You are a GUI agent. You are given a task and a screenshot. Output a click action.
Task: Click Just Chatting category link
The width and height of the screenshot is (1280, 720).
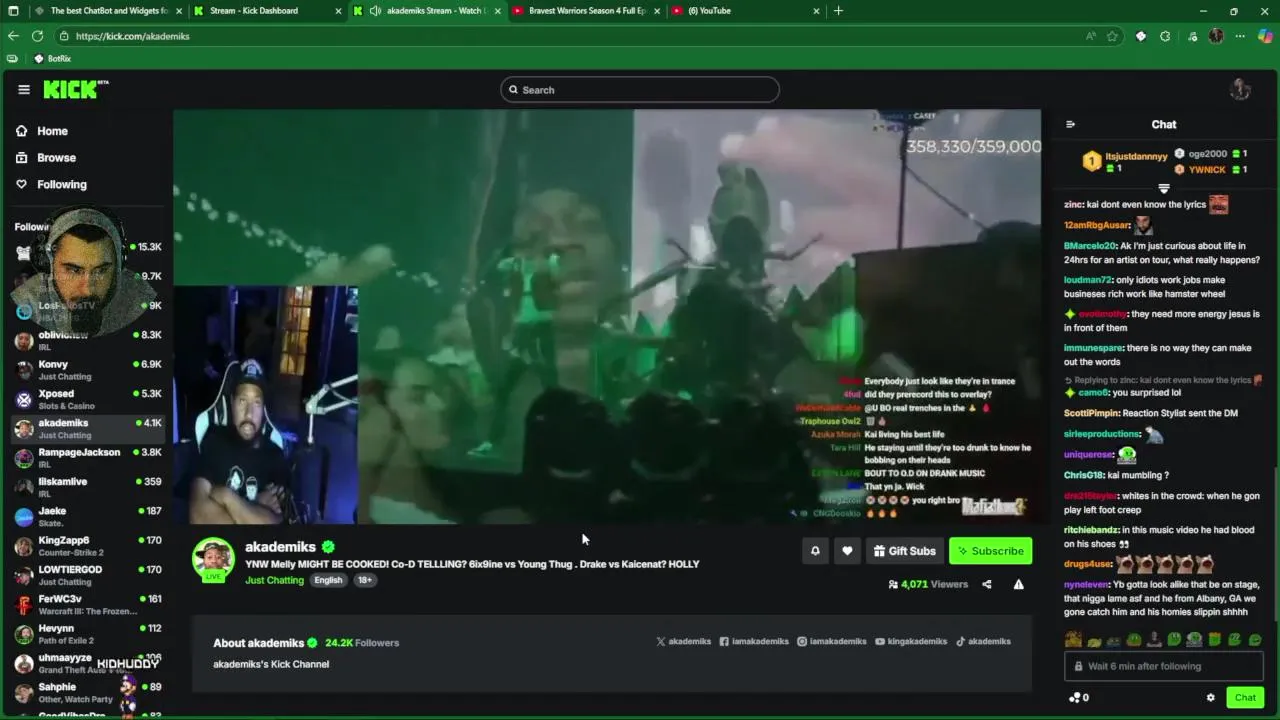click(274, 580)
